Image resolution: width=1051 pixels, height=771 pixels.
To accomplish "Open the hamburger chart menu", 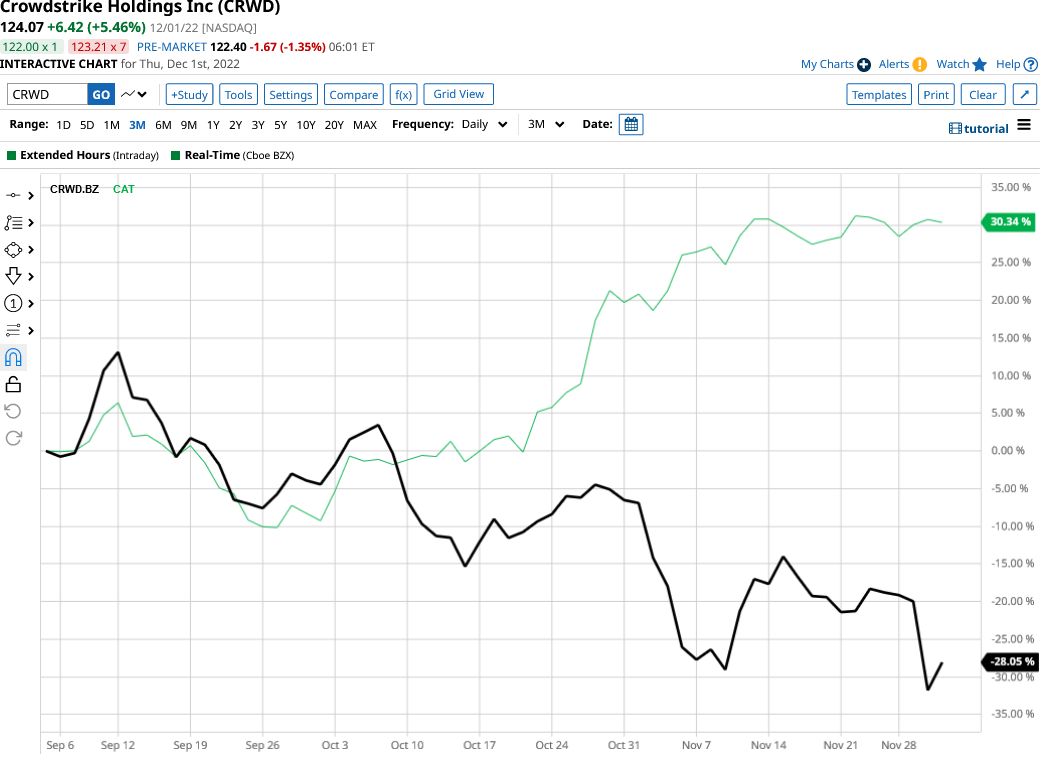I will pos(1024,125).
